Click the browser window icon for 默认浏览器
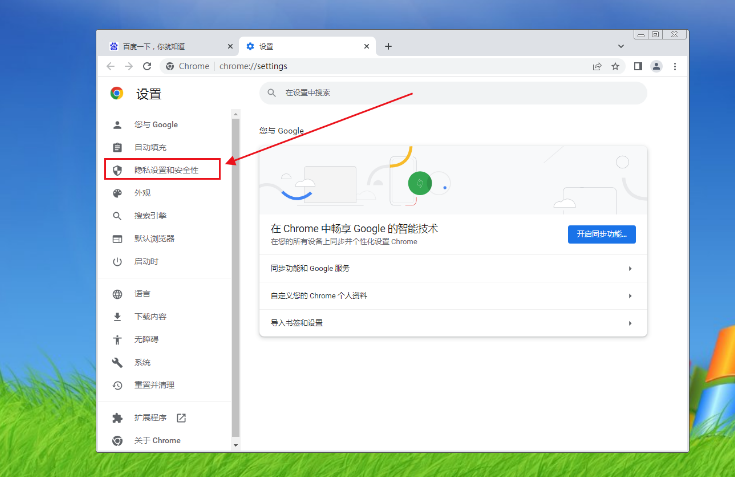The image size is (735, 477). [x=117, y=239]
